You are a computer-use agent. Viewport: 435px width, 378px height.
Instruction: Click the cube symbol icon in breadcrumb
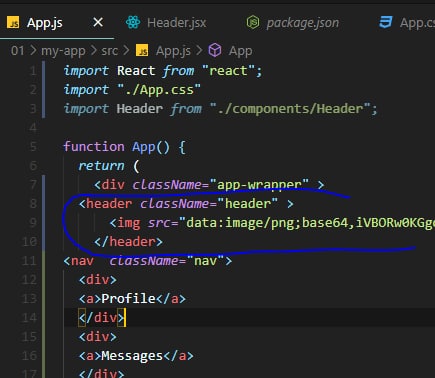tap(215, 51)
